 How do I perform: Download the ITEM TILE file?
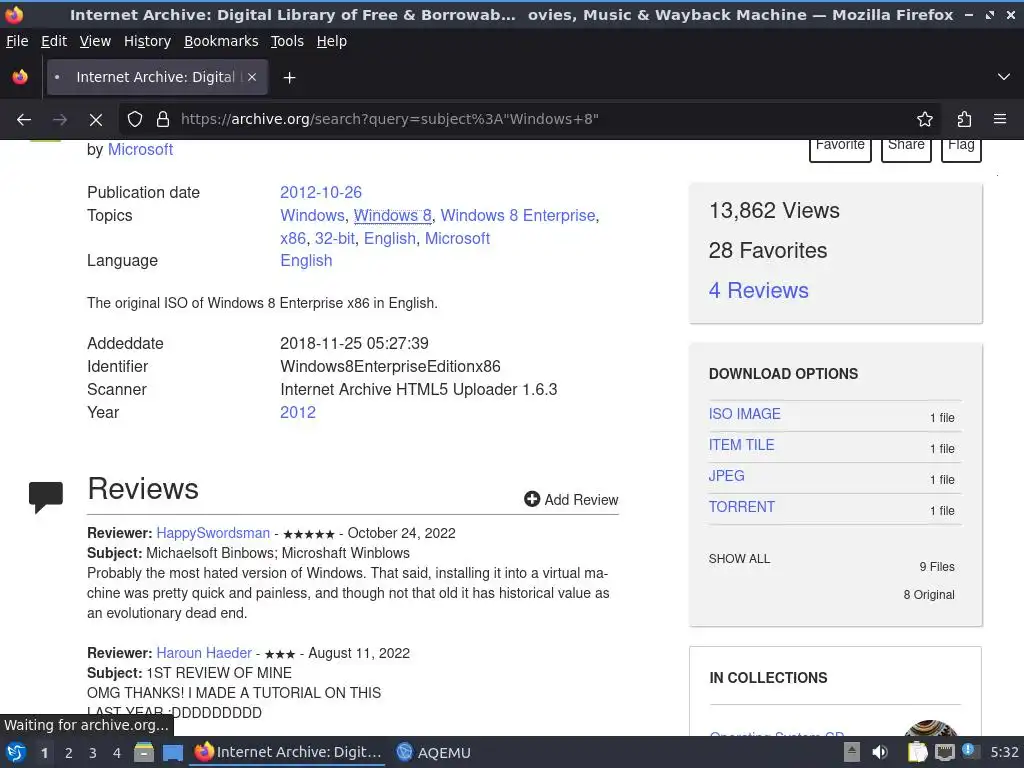click(741, 445)
